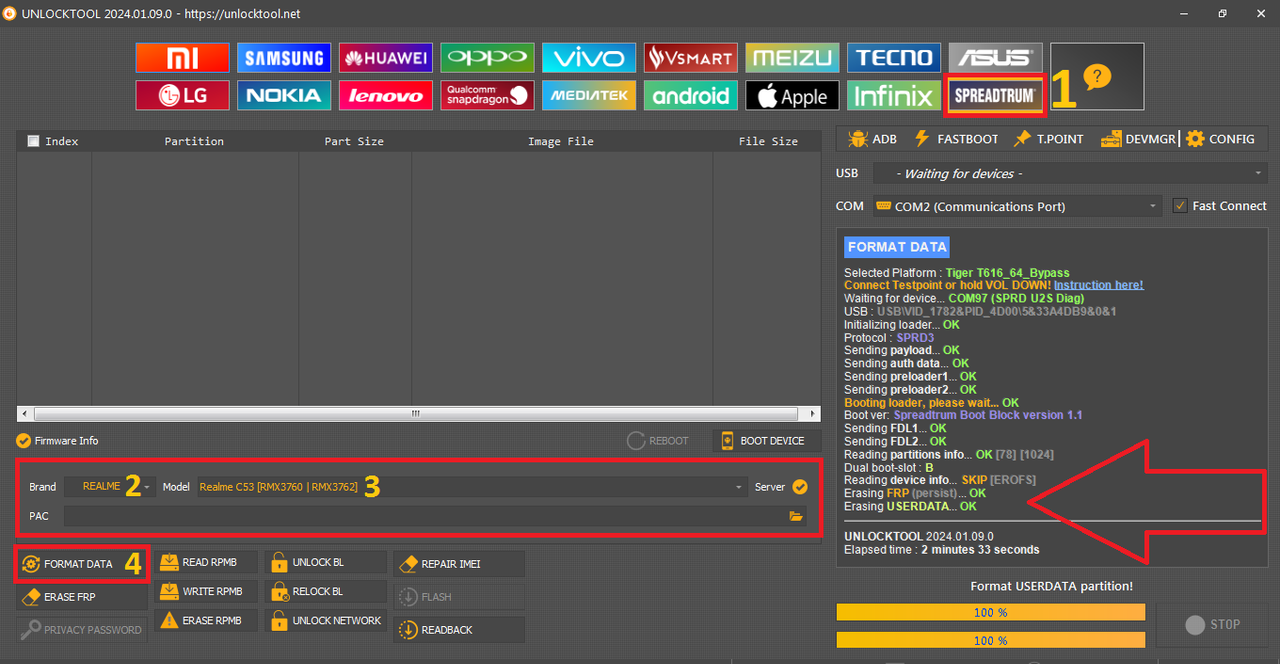Viewport: 1280px width, 664px height.
Task: Open the Android platform tile
Action: pyautogui.click(x=691, y=95)
